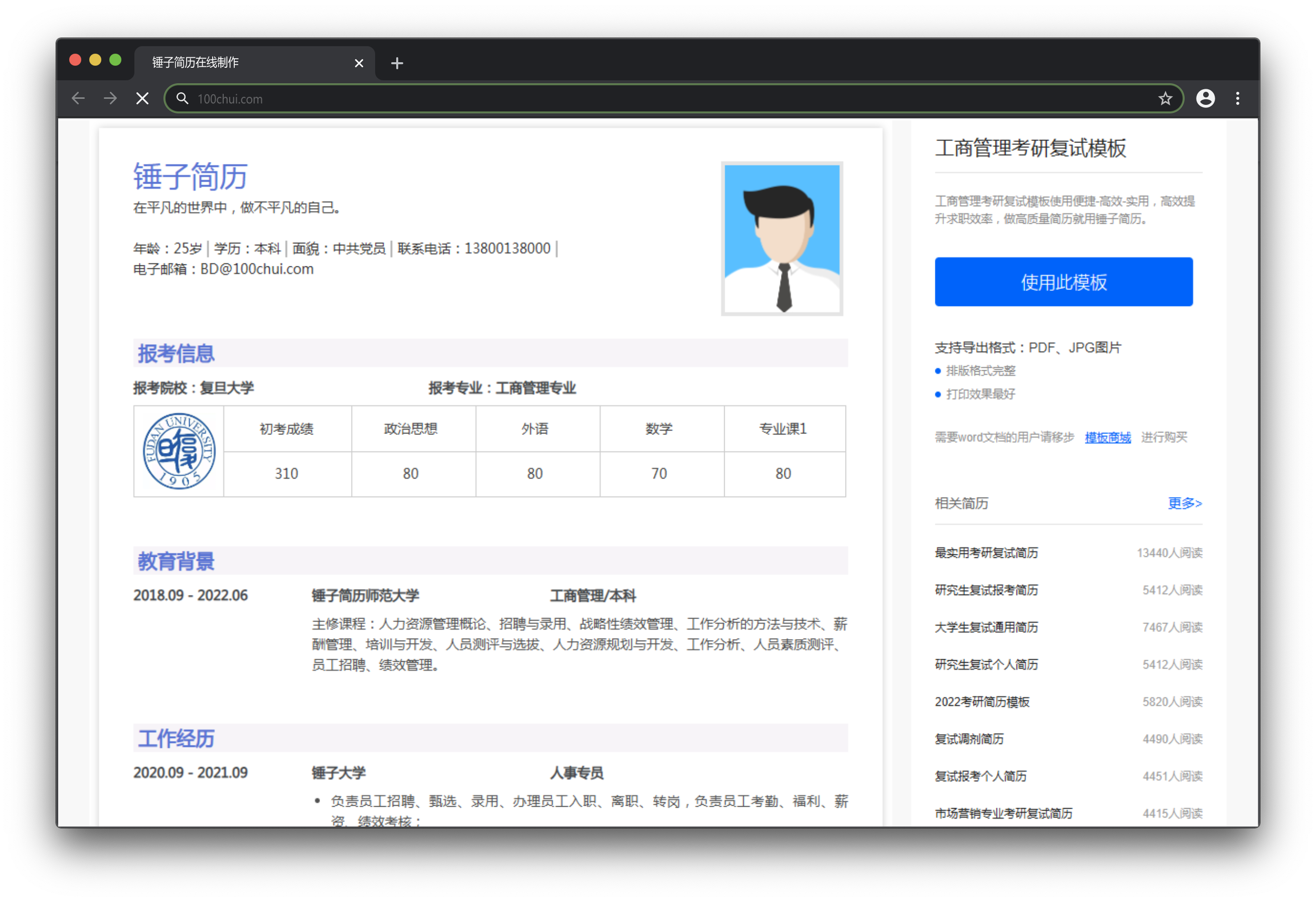Click the 支持导出格式：PDF、JPG图片 text
Viewport: 1316px width, 902px height.
coord(1028,347)
